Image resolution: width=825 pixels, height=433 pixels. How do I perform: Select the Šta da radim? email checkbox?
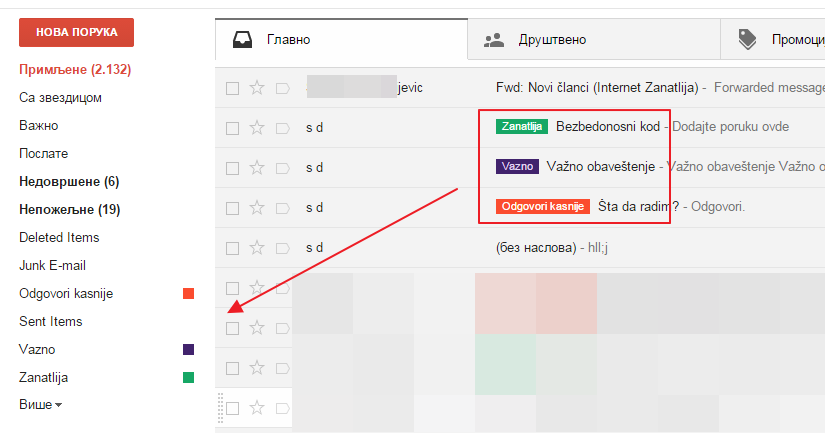click(232, 208)
